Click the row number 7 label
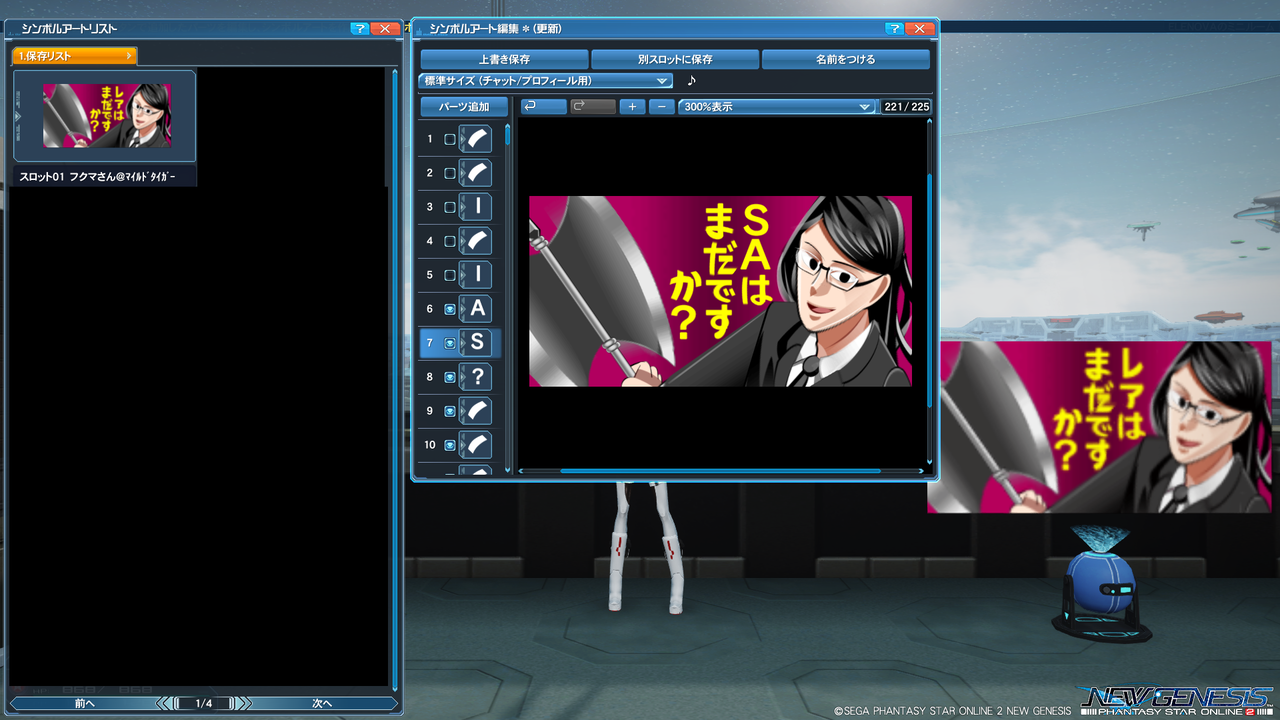This screenshot has width=1280, height=720. [x=430, y=343]
